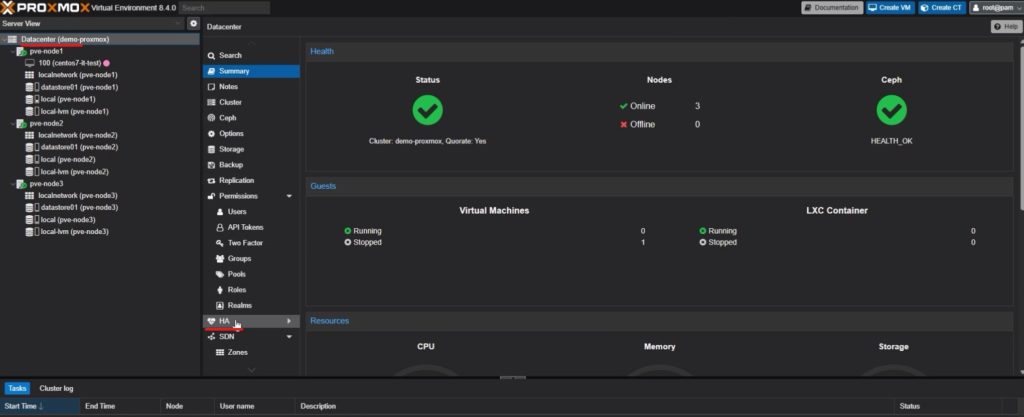This screenshot has width=1024, height=417.
Task: Switch to the Tasks tab
Action: (x=18, y=388)
